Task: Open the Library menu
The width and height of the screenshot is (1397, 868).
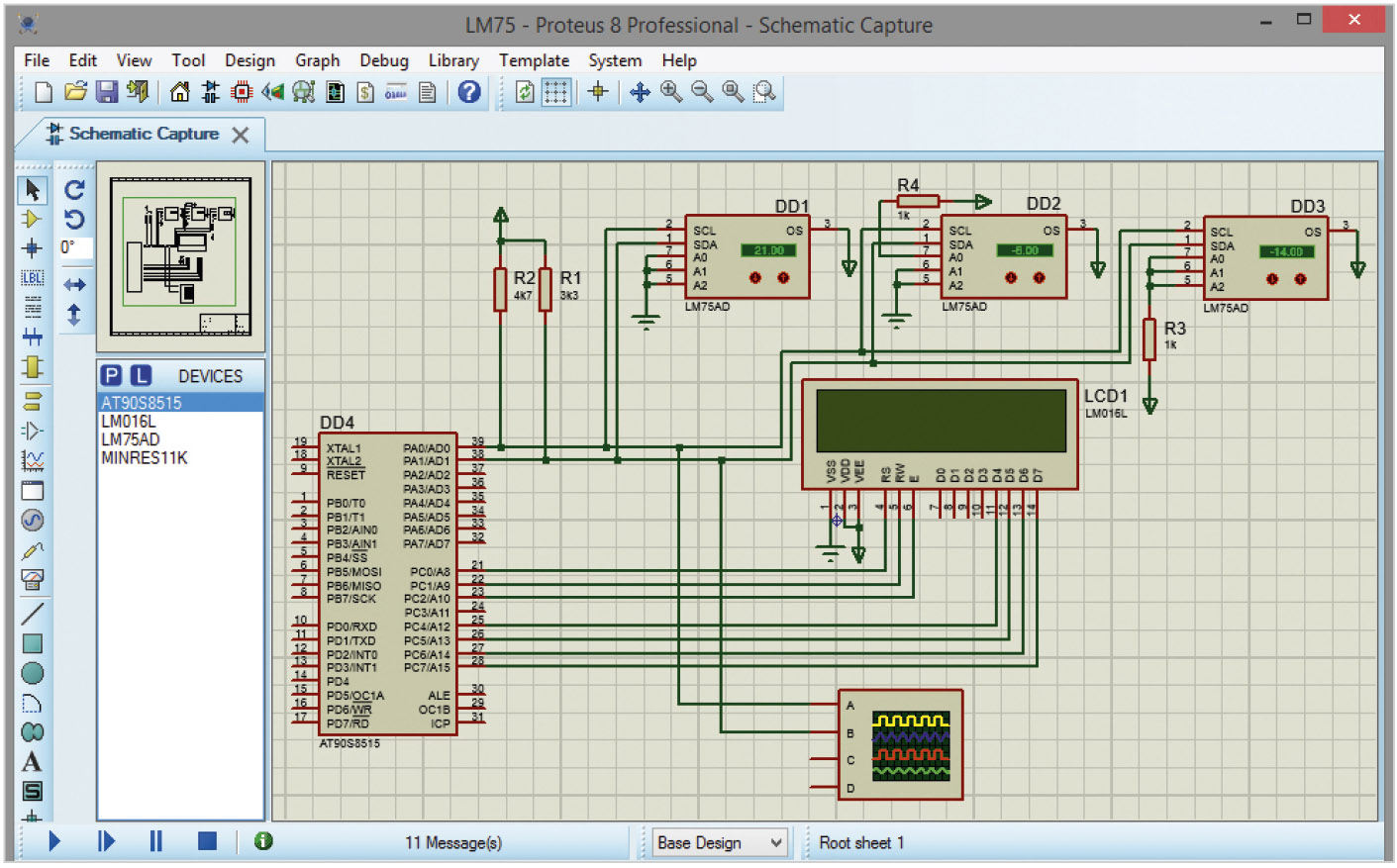Action: (453, 60)
